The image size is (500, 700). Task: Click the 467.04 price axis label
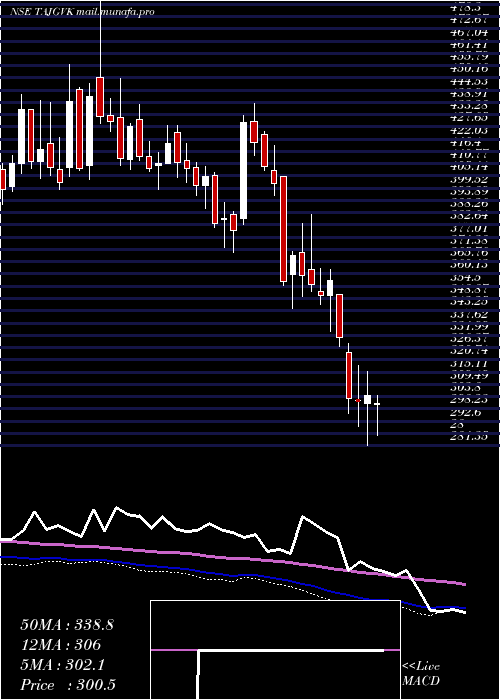click(469, 33)
